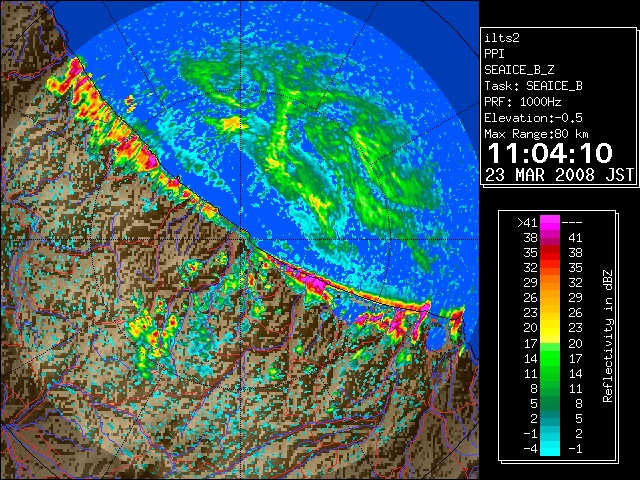Click the "ilts2" radar name text
640x480 pixels.
502,38
